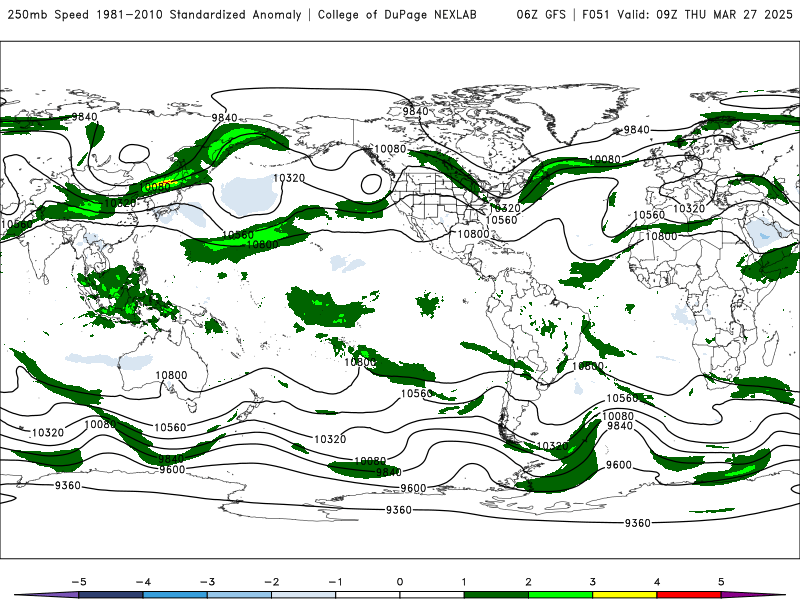Click the "-1" colorbar label
Viewport: 800px width, 600px height.
(x=336, y=582)
